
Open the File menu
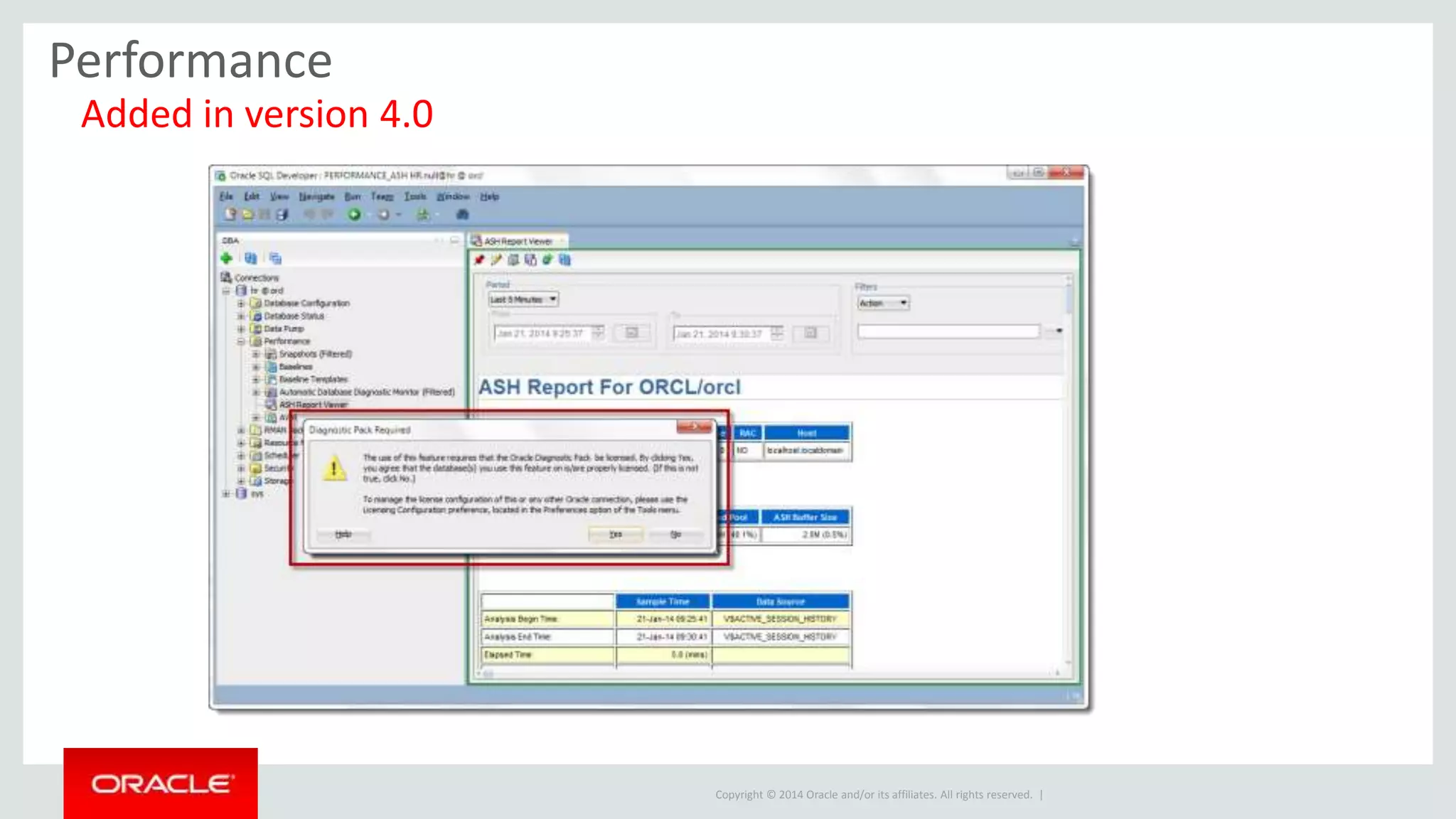(226, 196)
